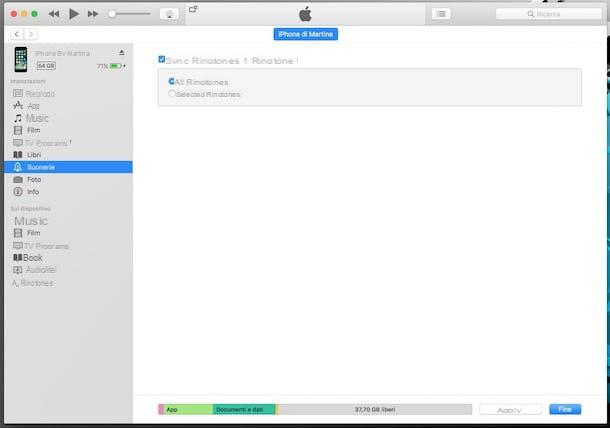Open the AirPlay output button

point(169,14)
